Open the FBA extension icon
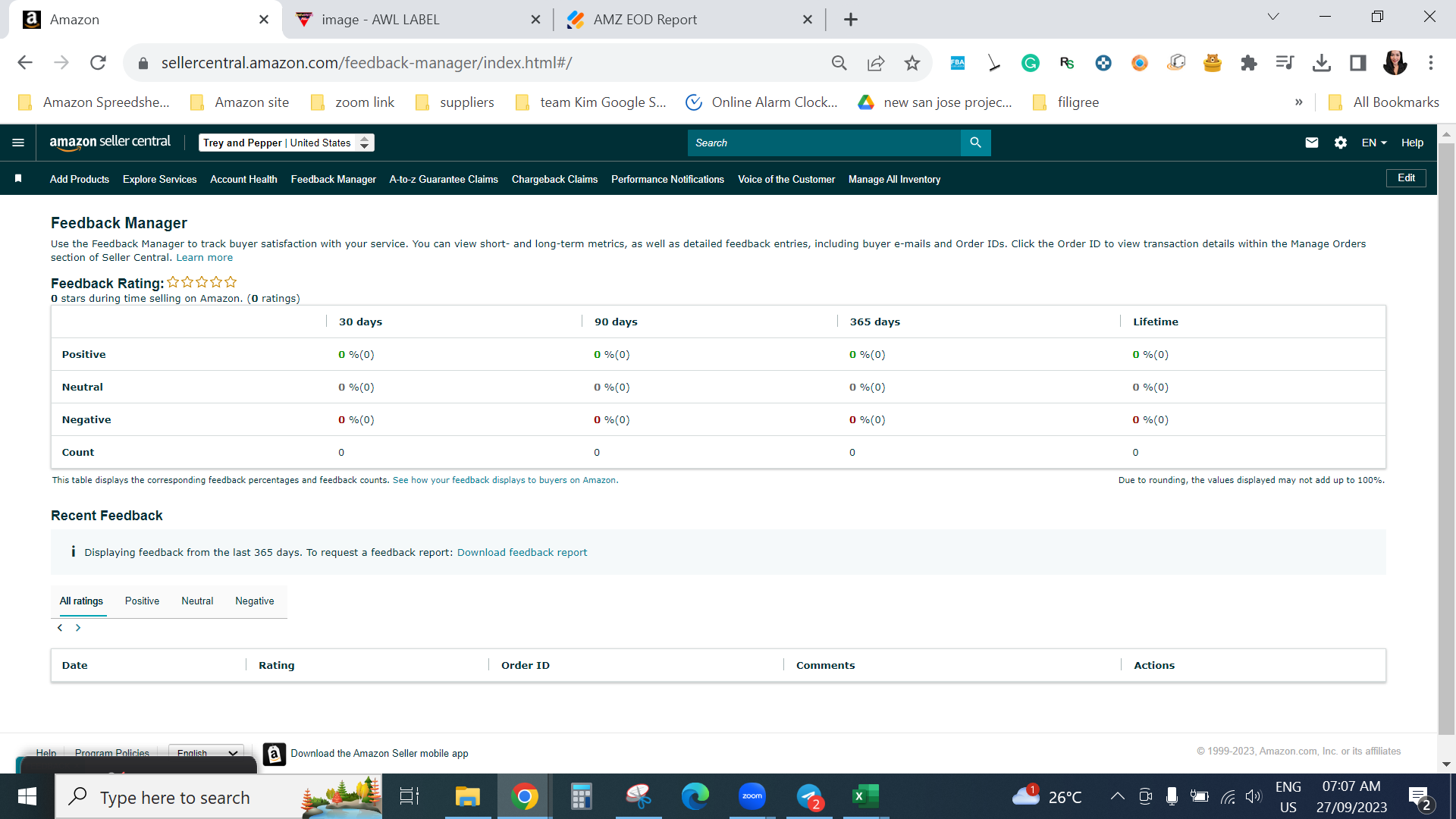 click(x=957, y=63)
